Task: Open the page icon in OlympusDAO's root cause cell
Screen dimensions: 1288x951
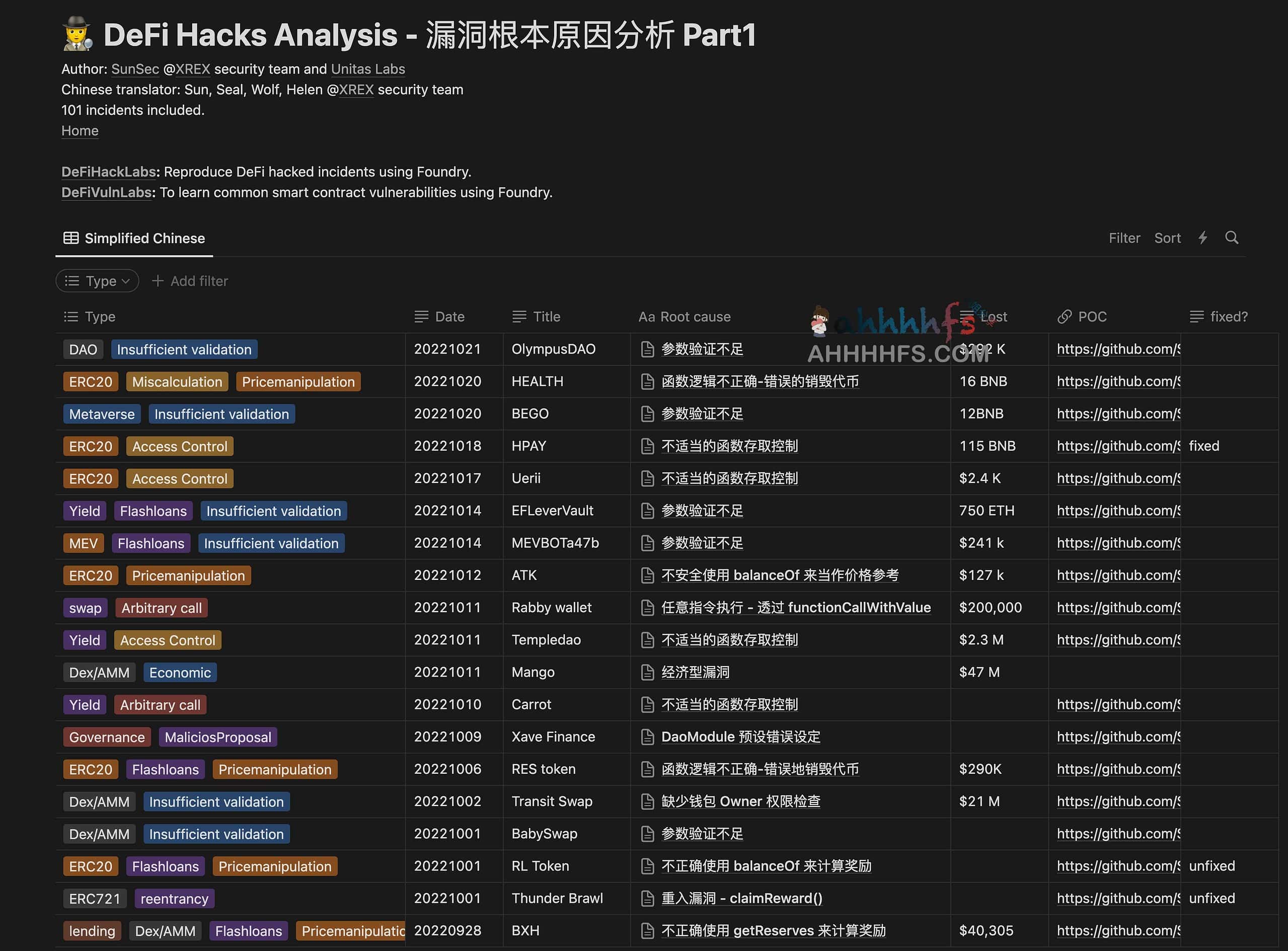Action: [x=648, y=349]
